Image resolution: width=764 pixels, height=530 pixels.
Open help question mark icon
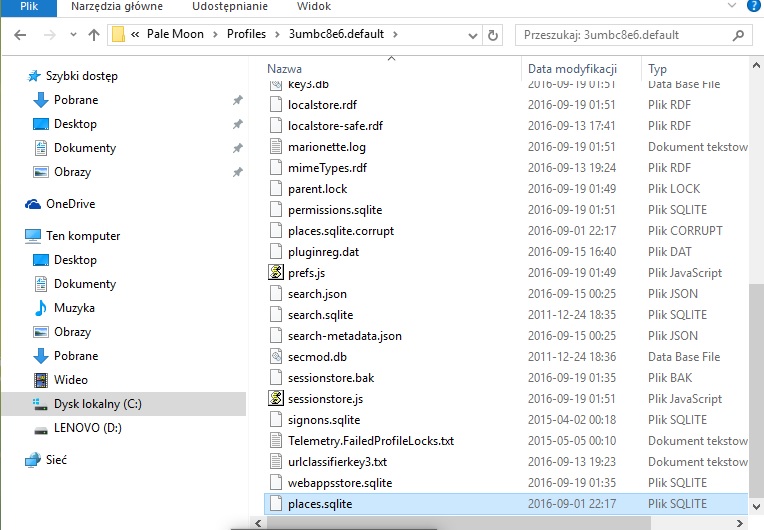(753, 6)
